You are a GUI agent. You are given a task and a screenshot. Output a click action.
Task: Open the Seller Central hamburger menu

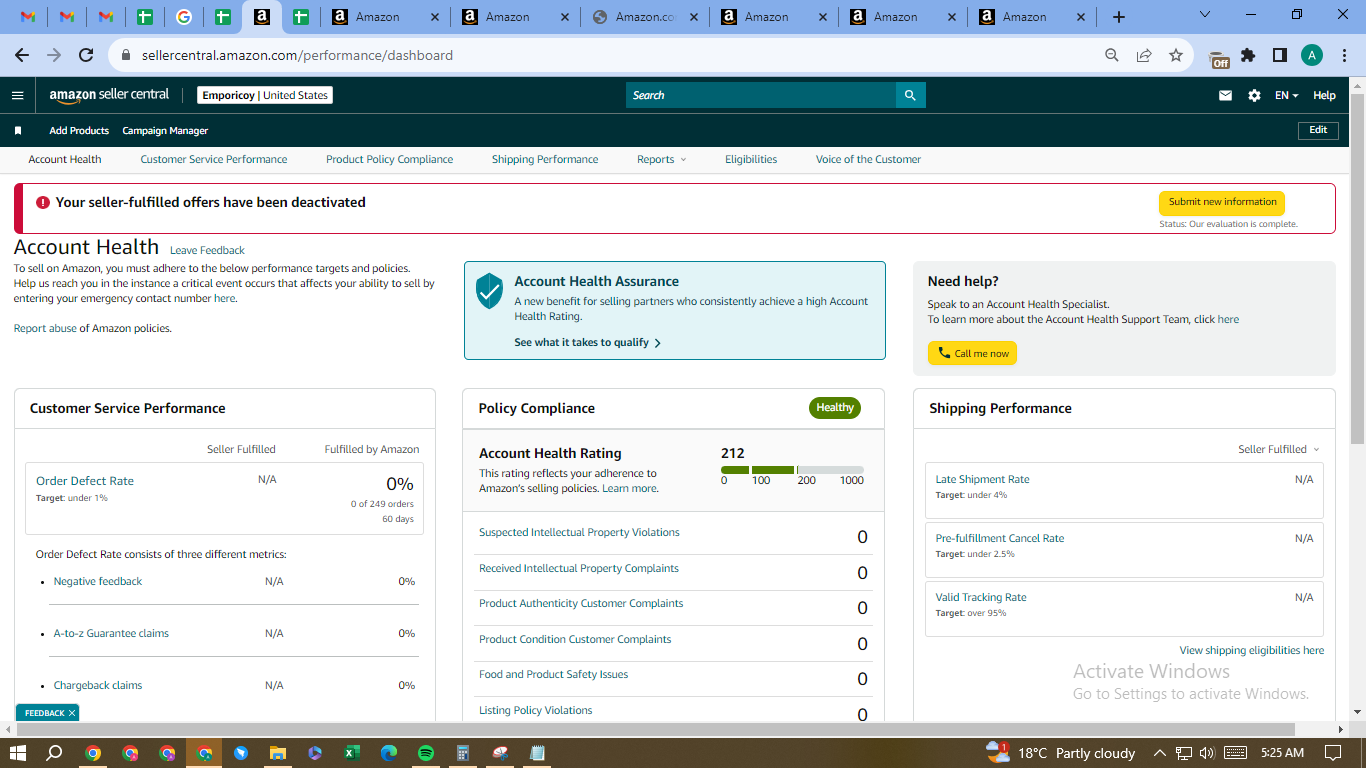click(x=17, y=95)
